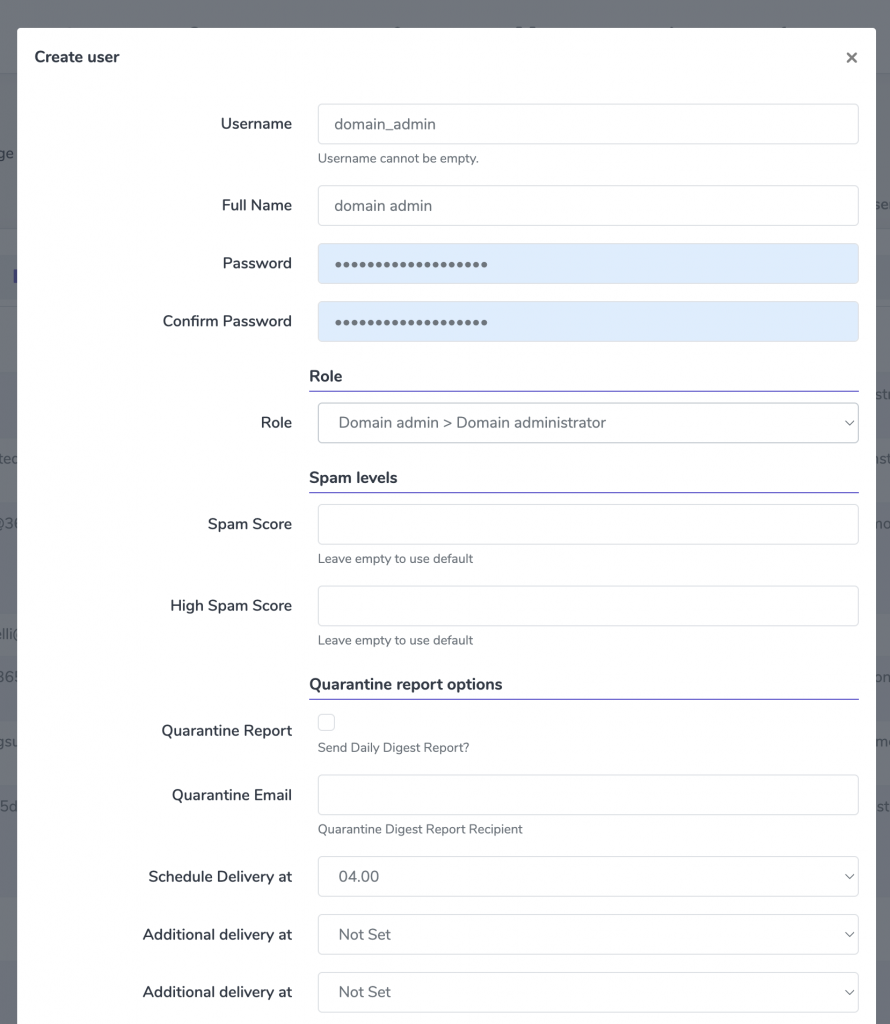The width and height of the screenshot is (890, 1024).
Task: Click chevron on Schedule Delivery 04.00 select
Action: click(x=849, y=876)
